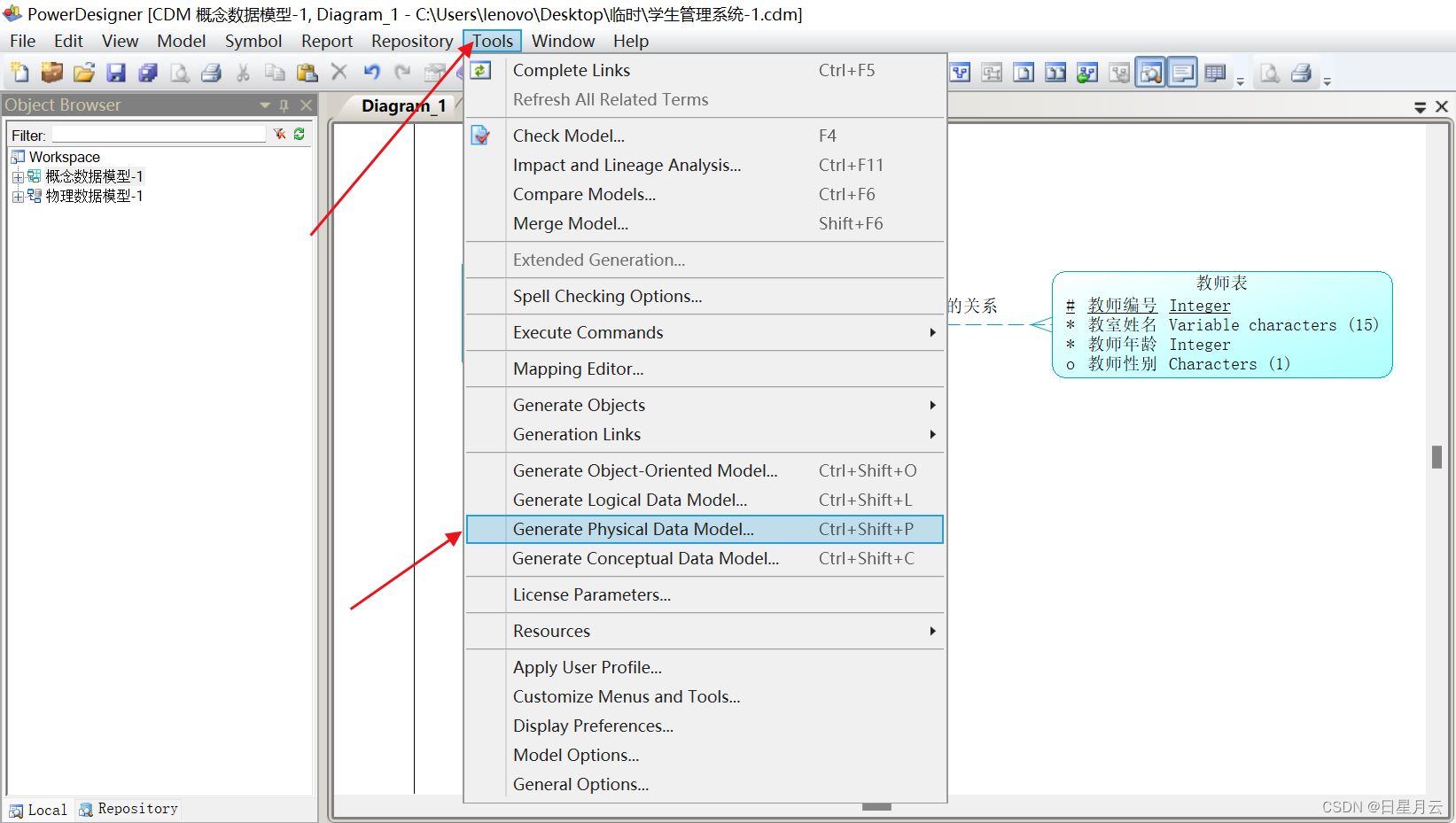Click the New Model toolbar icon
The width and height of the screenshot is (1456, 823).
click(x=19, y=73)
